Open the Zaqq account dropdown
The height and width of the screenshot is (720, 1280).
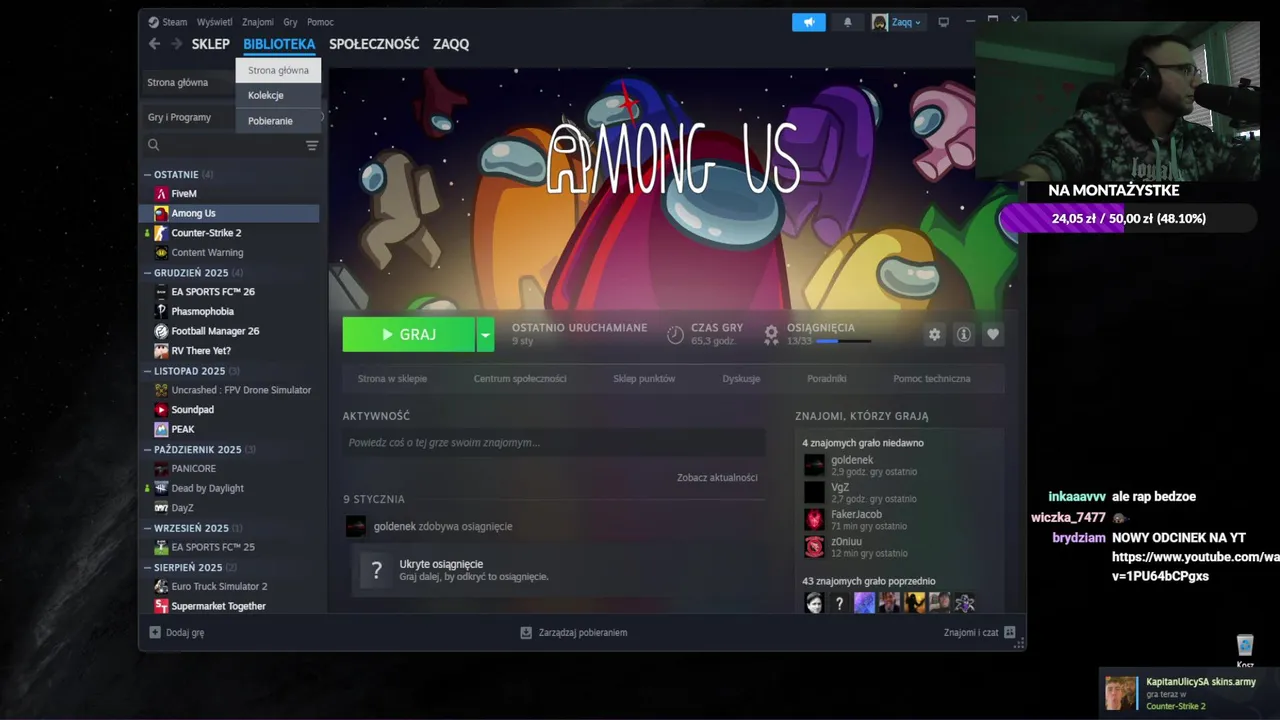897,22
